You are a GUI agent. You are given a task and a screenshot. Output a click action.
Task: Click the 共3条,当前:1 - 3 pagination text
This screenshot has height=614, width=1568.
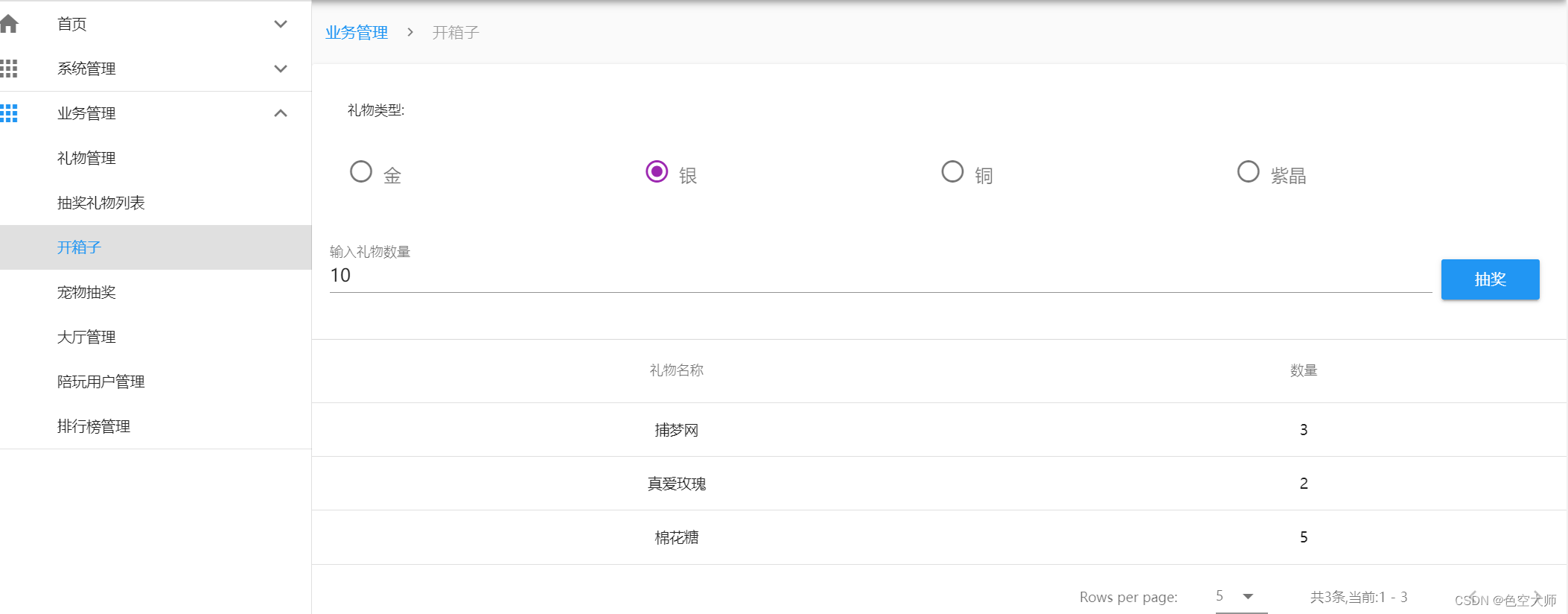1359,597
